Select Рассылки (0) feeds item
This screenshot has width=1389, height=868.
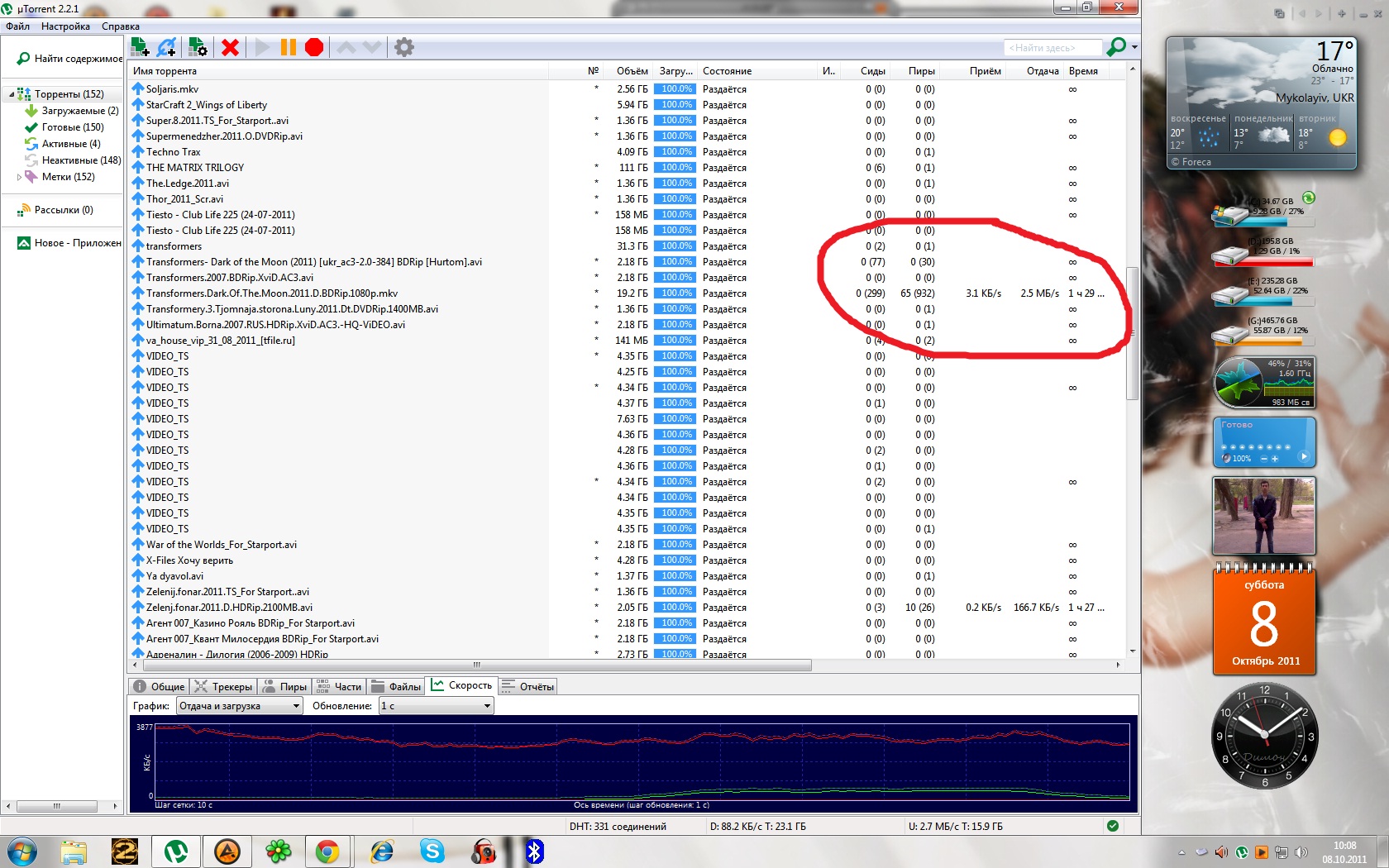pyautogui.click(x=55, y=210)
